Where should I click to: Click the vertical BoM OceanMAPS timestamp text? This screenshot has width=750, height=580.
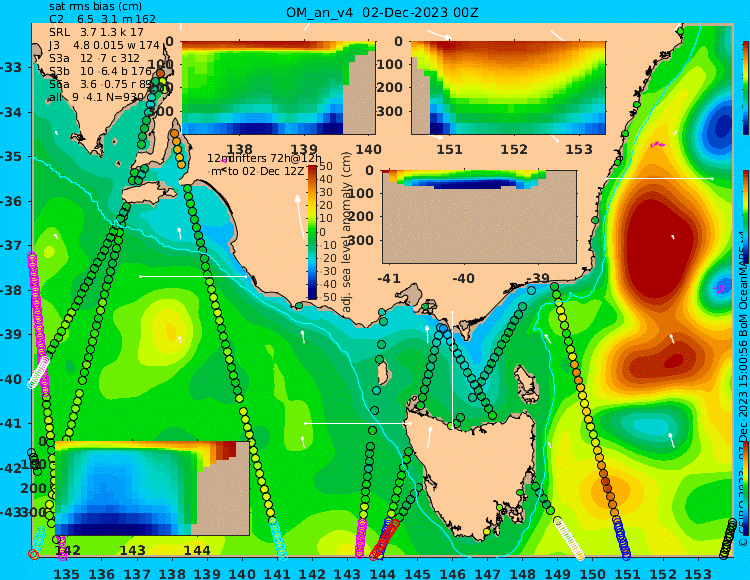[743, 392]
